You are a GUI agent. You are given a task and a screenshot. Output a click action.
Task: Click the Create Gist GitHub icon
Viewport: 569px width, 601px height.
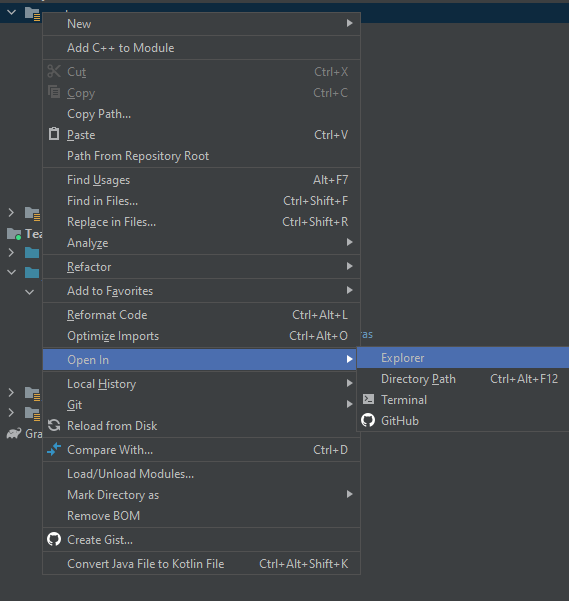(54, 539)
